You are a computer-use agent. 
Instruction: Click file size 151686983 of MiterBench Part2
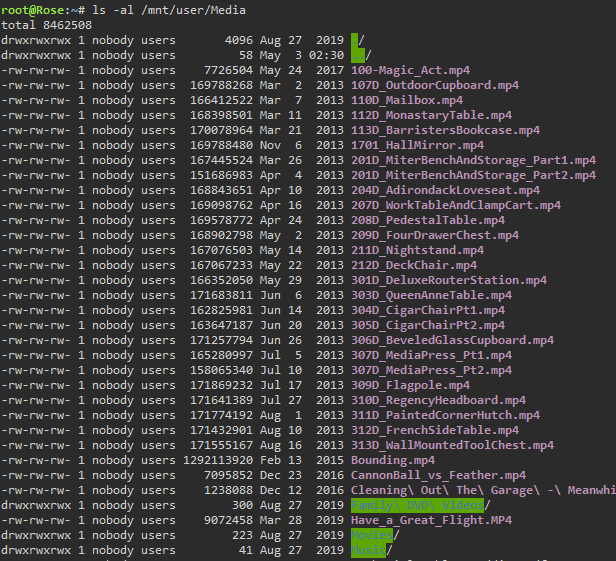click(x=222, y=175)
